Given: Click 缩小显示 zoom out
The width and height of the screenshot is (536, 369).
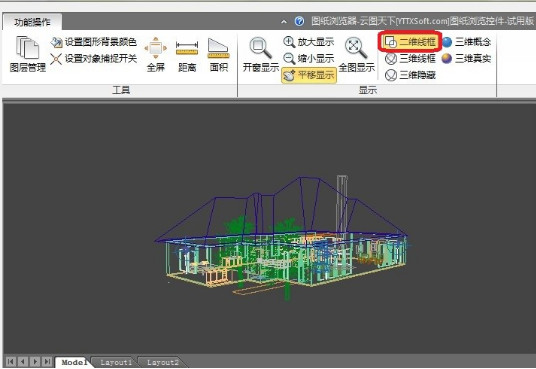Looking at the screenshot, I should pos(309,58).
